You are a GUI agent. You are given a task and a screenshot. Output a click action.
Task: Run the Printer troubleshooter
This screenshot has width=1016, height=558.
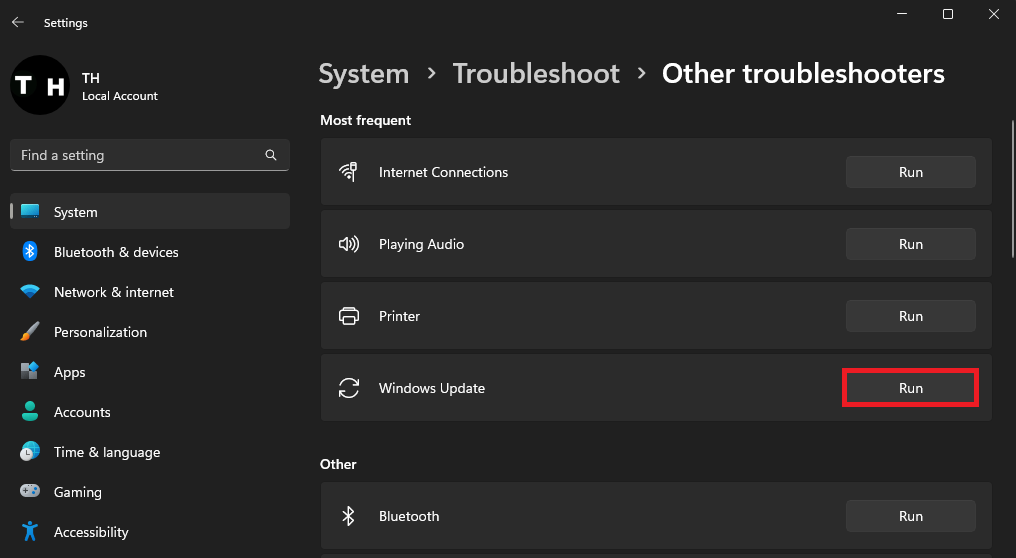pyautogui.click(x=910, y=316)
